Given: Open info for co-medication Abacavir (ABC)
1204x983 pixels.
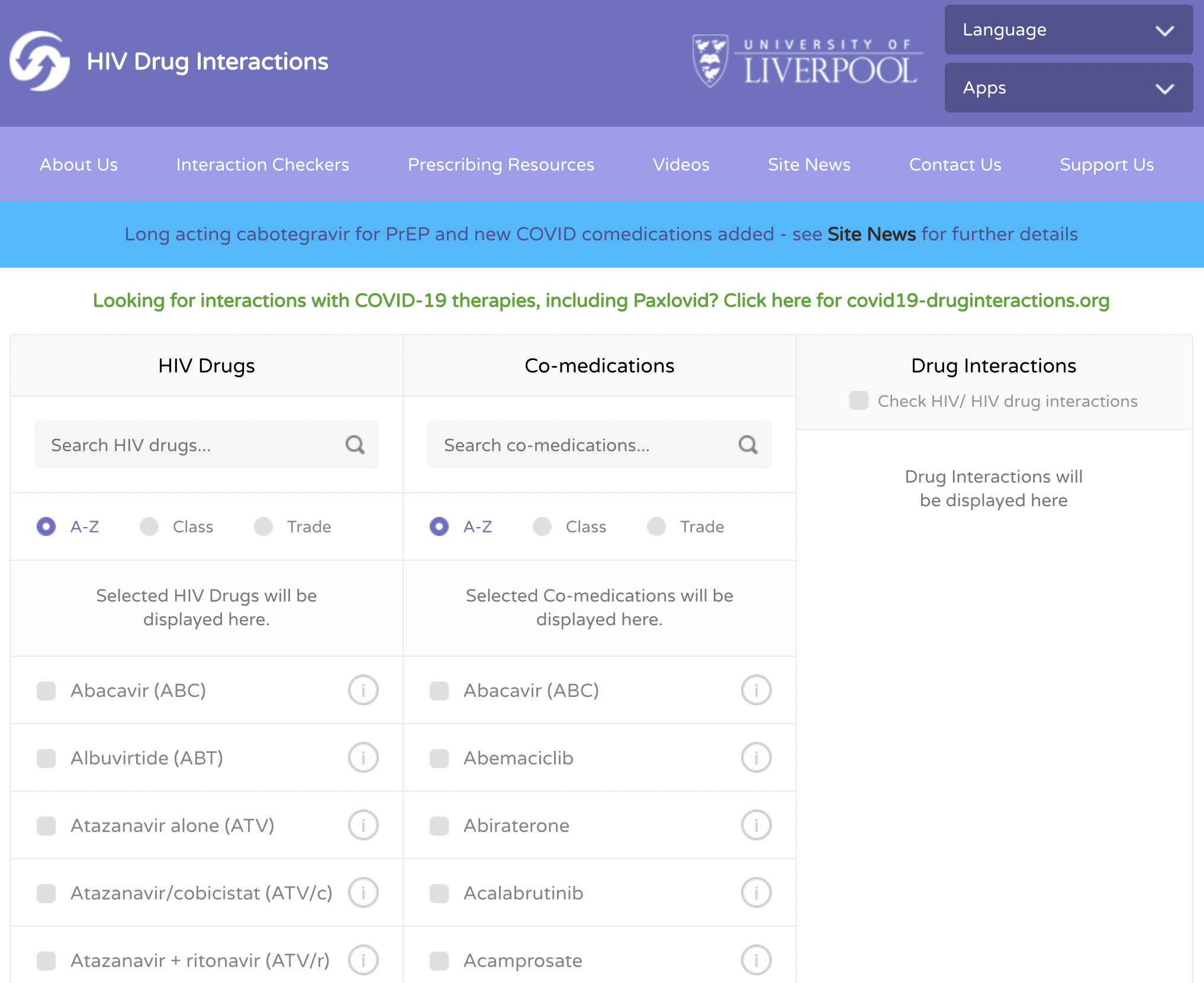Looking at the screenshot, I should (x=756, y=690).
